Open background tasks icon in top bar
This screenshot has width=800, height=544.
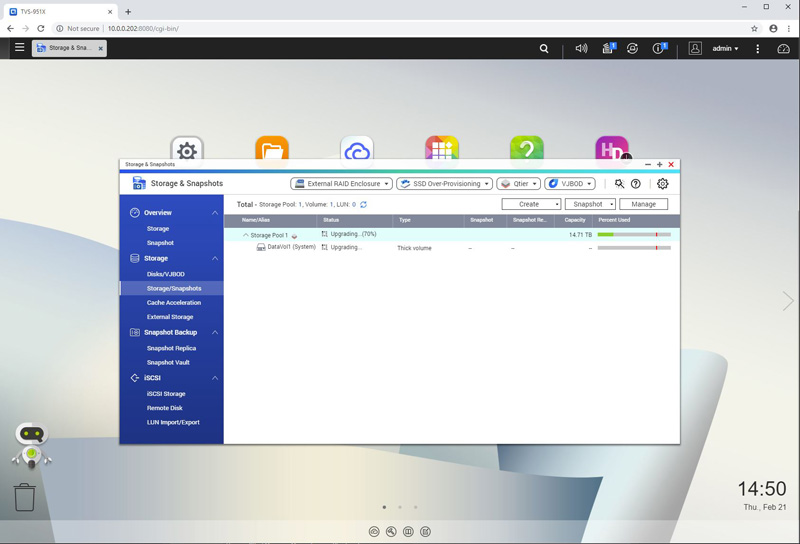pos(607,48)
